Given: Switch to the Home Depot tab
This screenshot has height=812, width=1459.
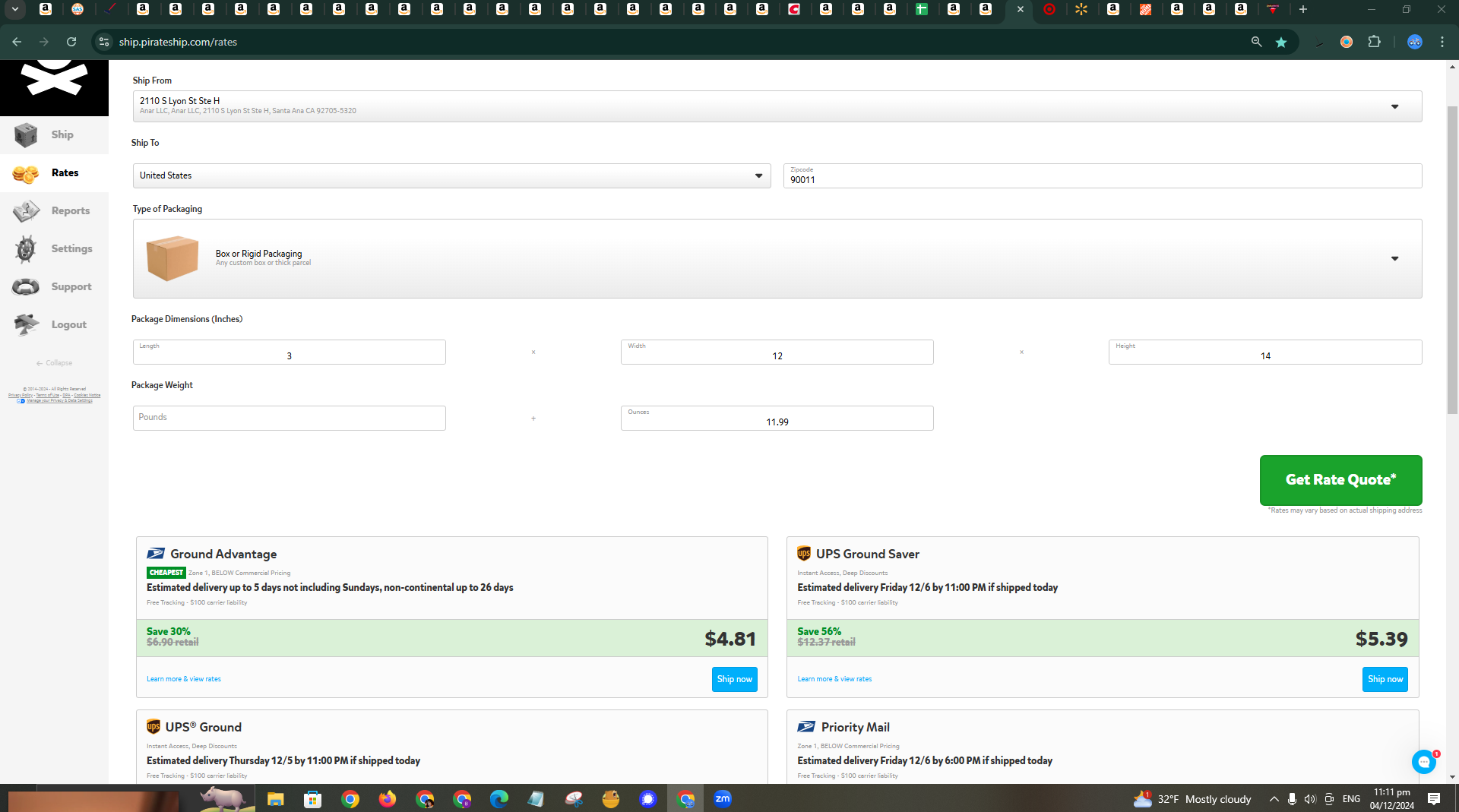Looking at the screenshot, I should click(1145, 10).
